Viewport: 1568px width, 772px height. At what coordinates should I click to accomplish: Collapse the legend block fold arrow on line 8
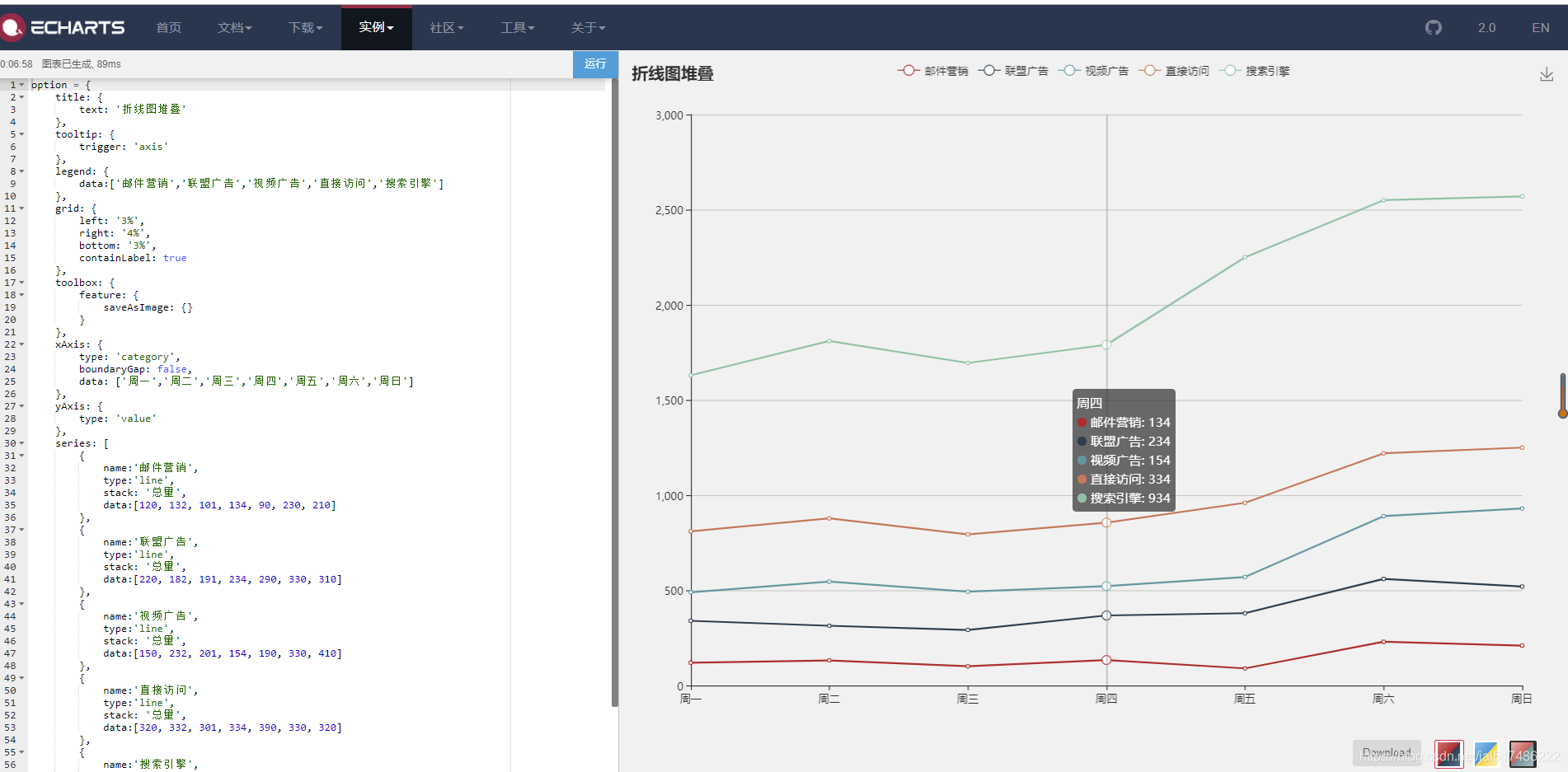pos(21,171)
